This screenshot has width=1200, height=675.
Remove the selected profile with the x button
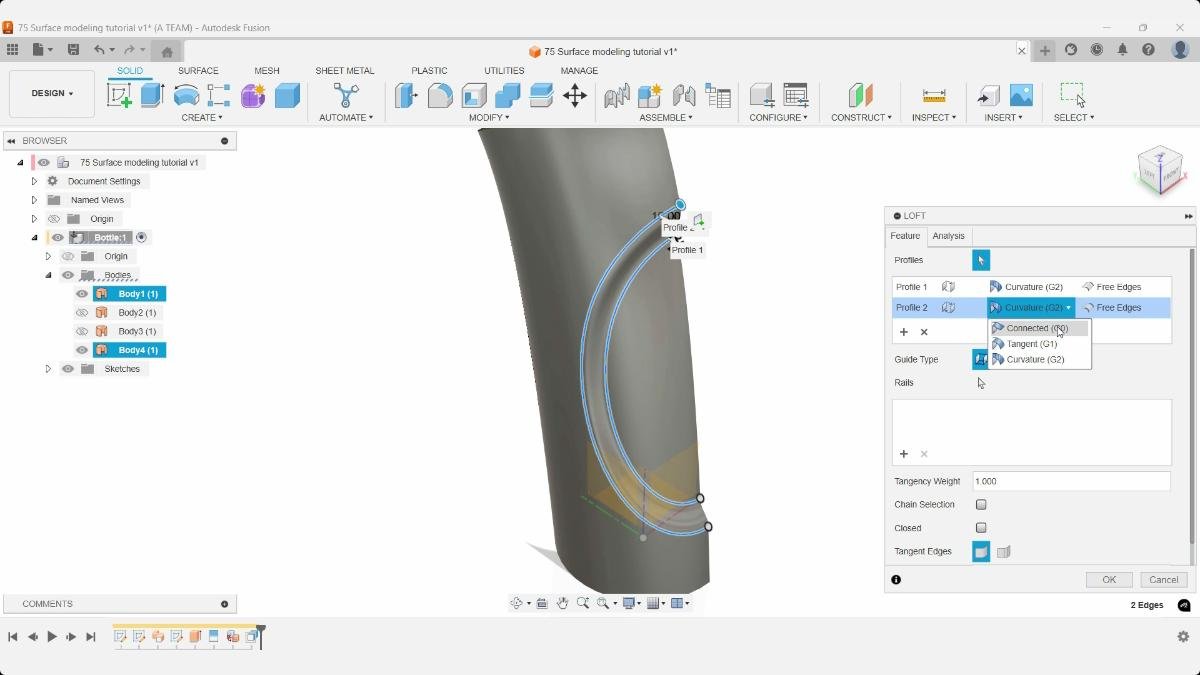point(924,332)
